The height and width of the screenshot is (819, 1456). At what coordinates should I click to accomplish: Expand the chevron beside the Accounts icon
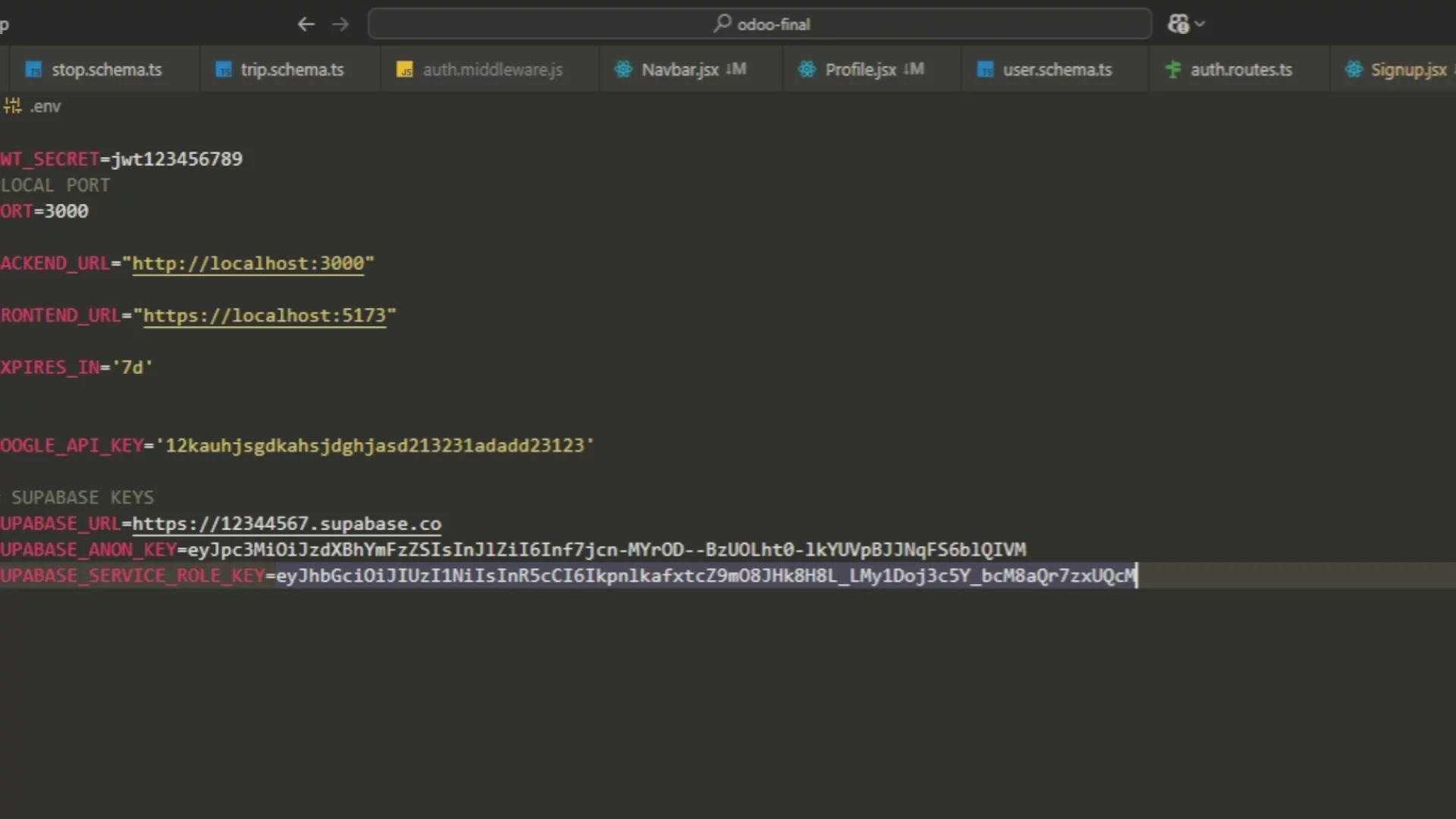[1200, 24]
